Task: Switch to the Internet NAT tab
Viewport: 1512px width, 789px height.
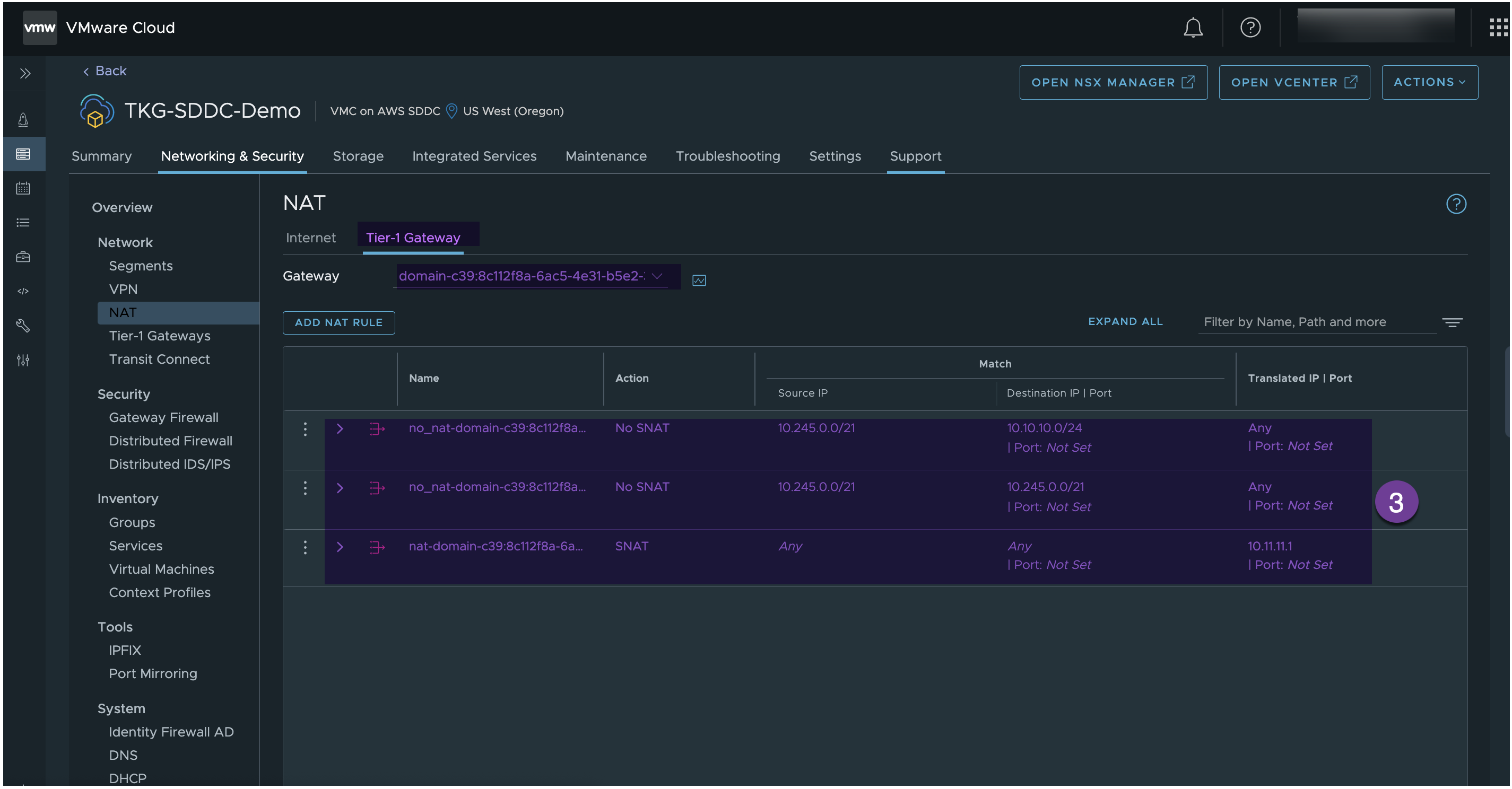Action: (x=310, y=237)
